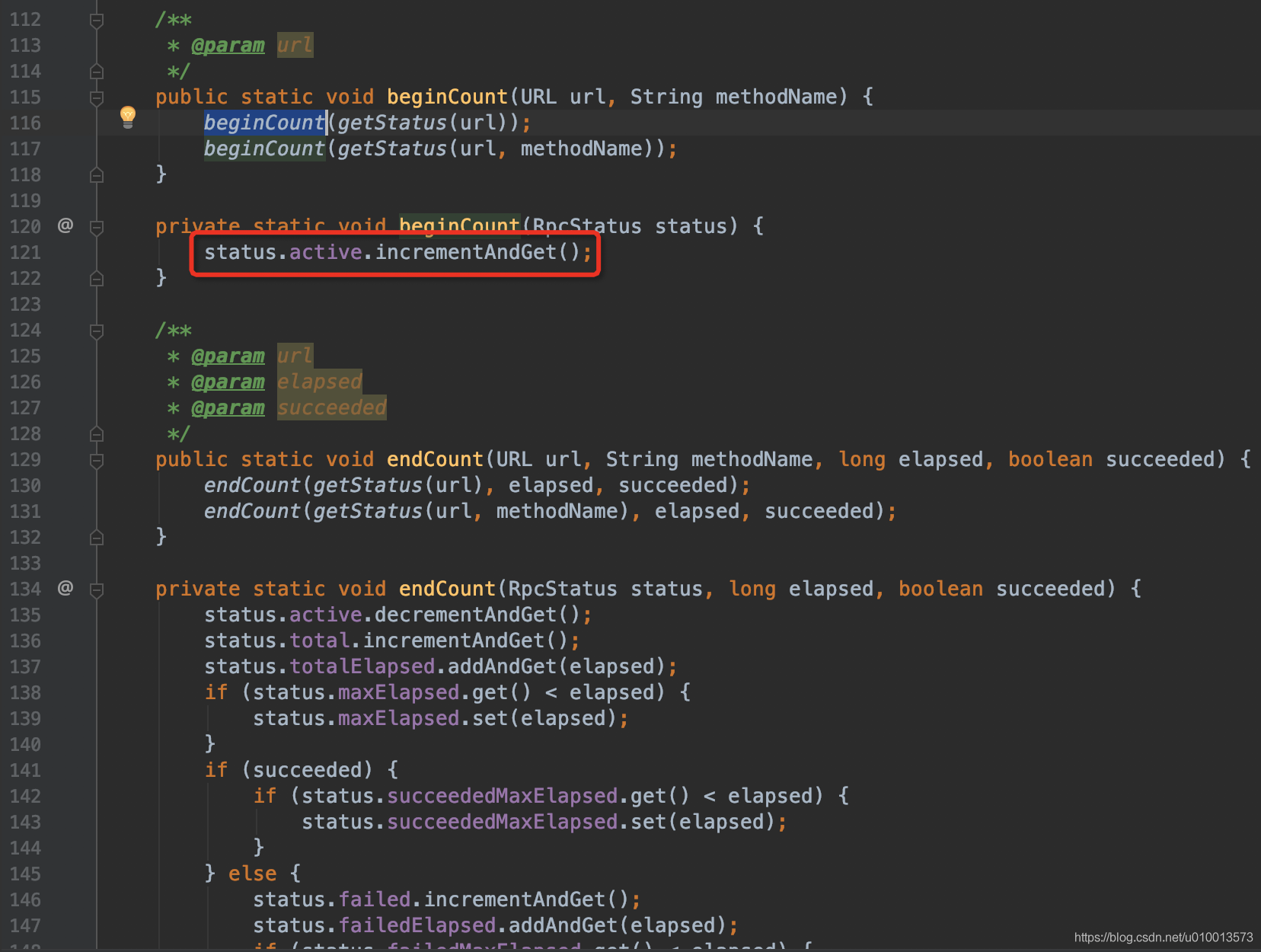Screen dimensions: 1261x952
Task: Click failedElapsed on line 147
Action: pyautogui.click(x=417, y=925)
